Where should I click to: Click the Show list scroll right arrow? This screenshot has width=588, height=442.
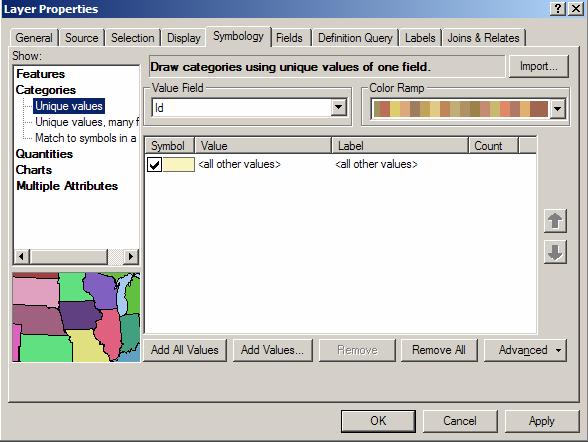click(130, 257)
